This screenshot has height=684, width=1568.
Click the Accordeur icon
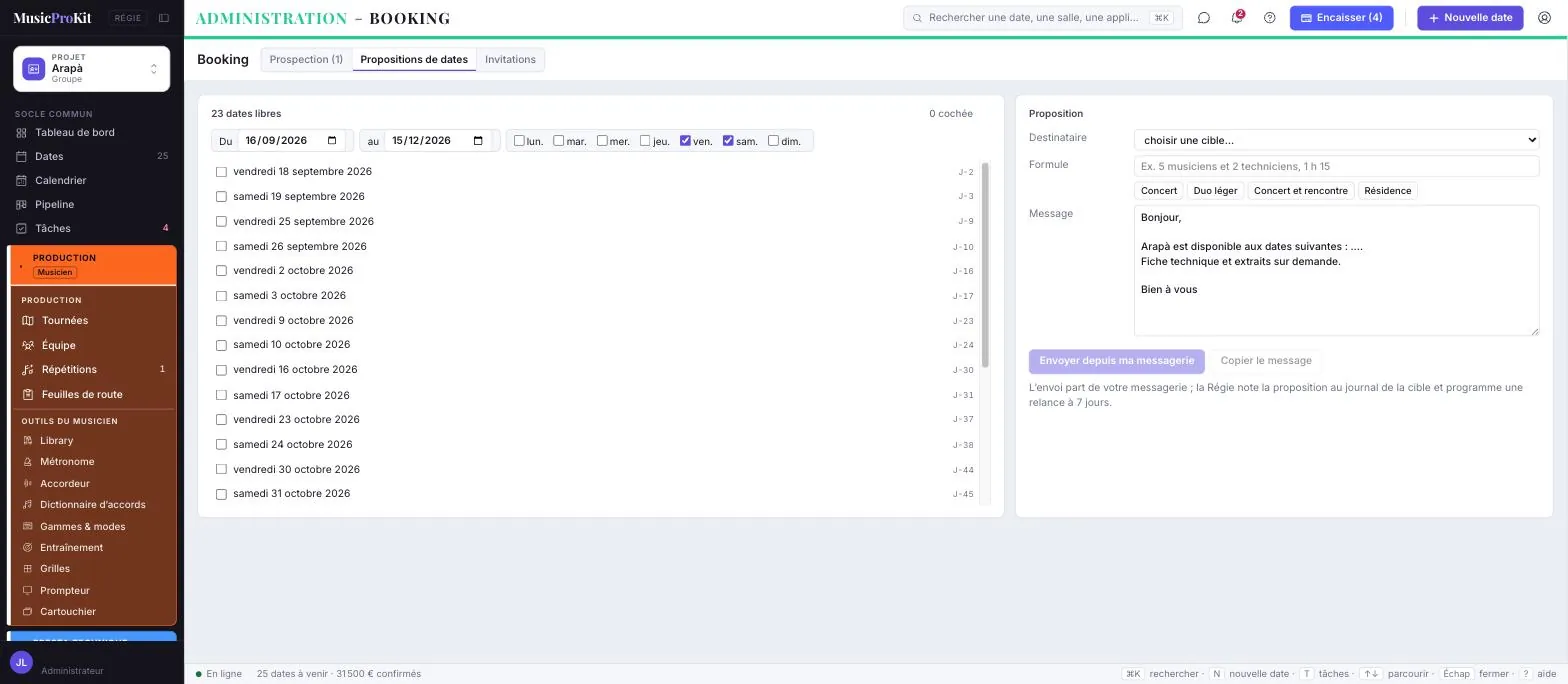coord(28,484)
